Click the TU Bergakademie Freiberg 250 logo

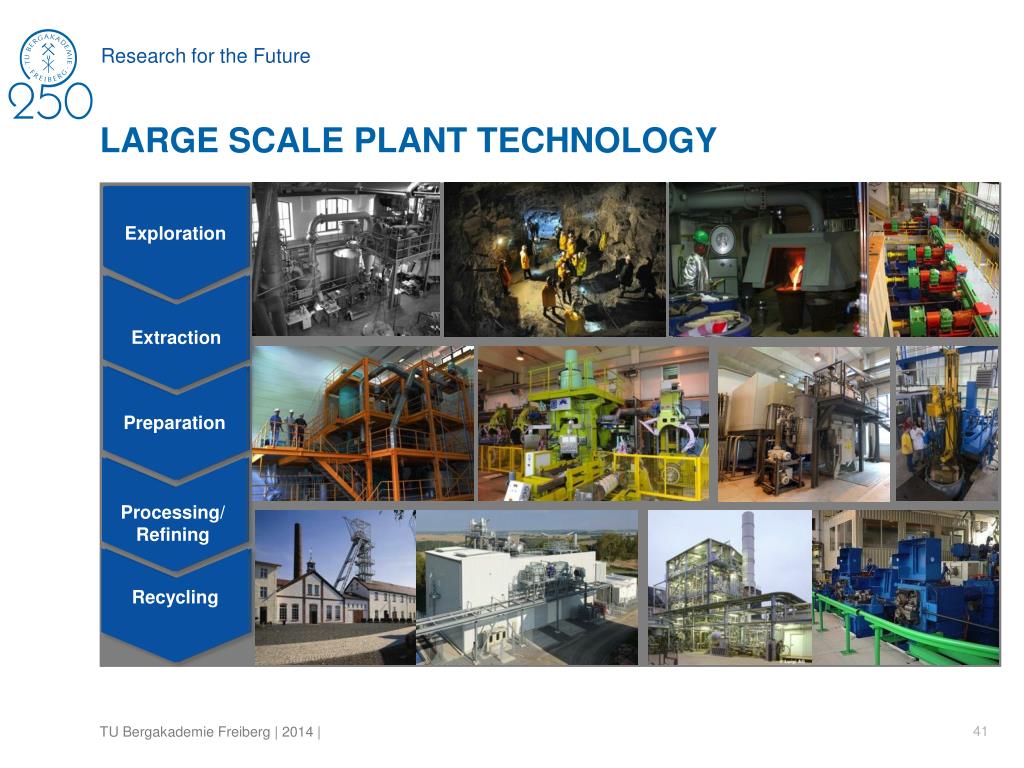tap(50, 74)
